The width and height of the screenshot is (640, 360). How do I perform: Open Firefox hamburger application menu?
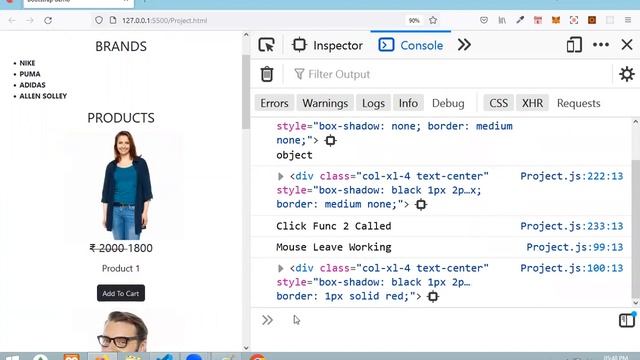coord(628,20)
